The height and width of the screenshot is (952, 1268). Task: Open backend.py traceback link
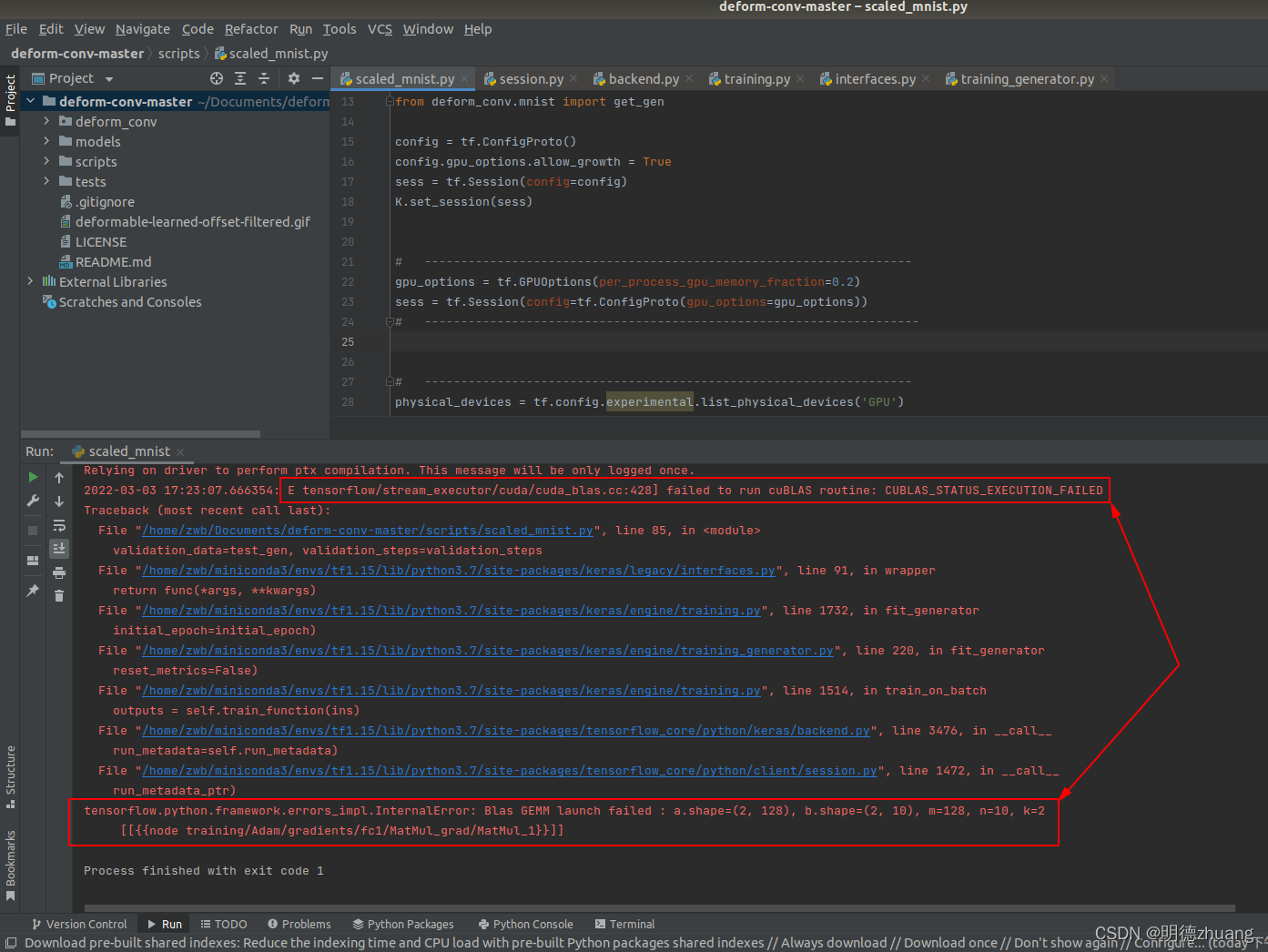506,731
